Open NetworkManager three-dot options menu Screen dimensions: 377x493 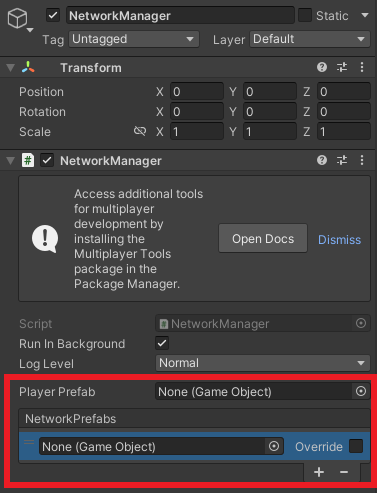362,160
